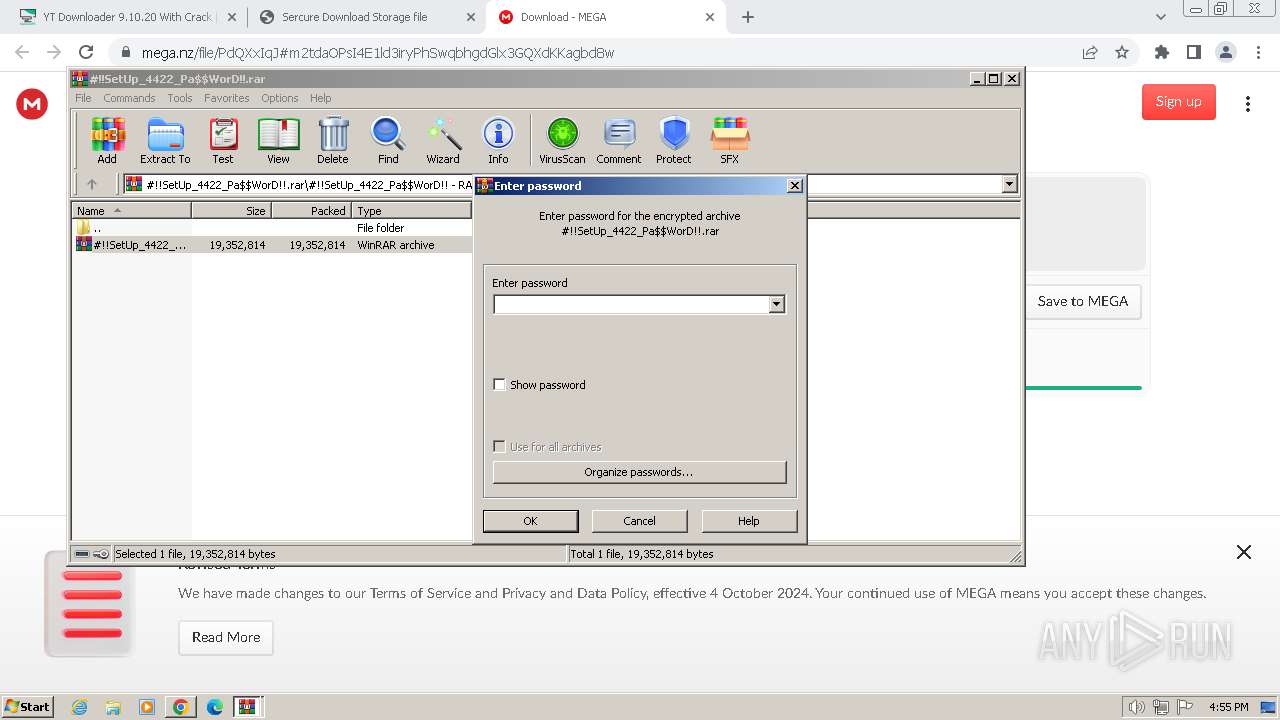Open Chrome from the taskbar

181,707
